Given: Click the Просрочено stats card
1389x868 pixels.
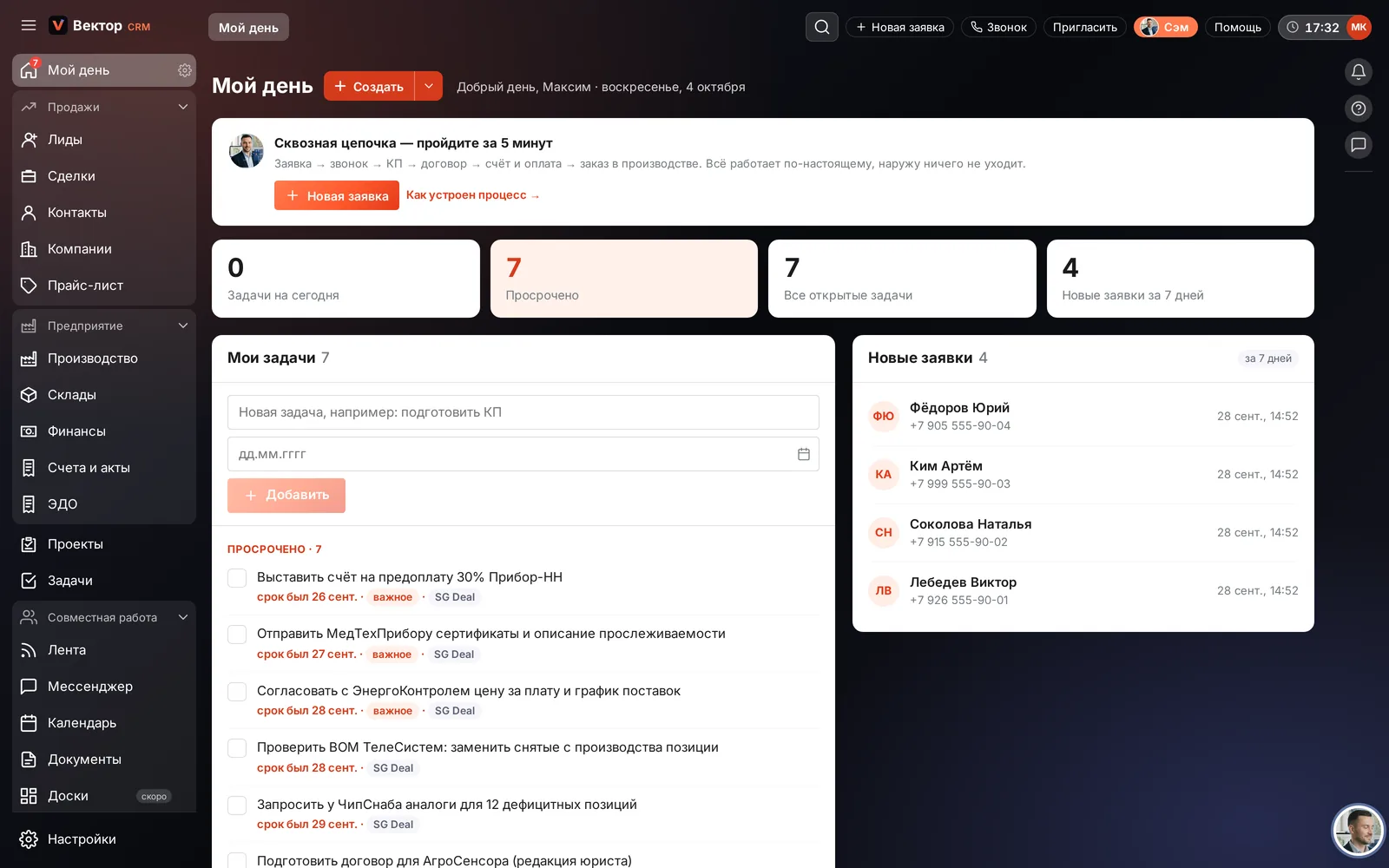Looking at the screenshot, I should [624, 279].
